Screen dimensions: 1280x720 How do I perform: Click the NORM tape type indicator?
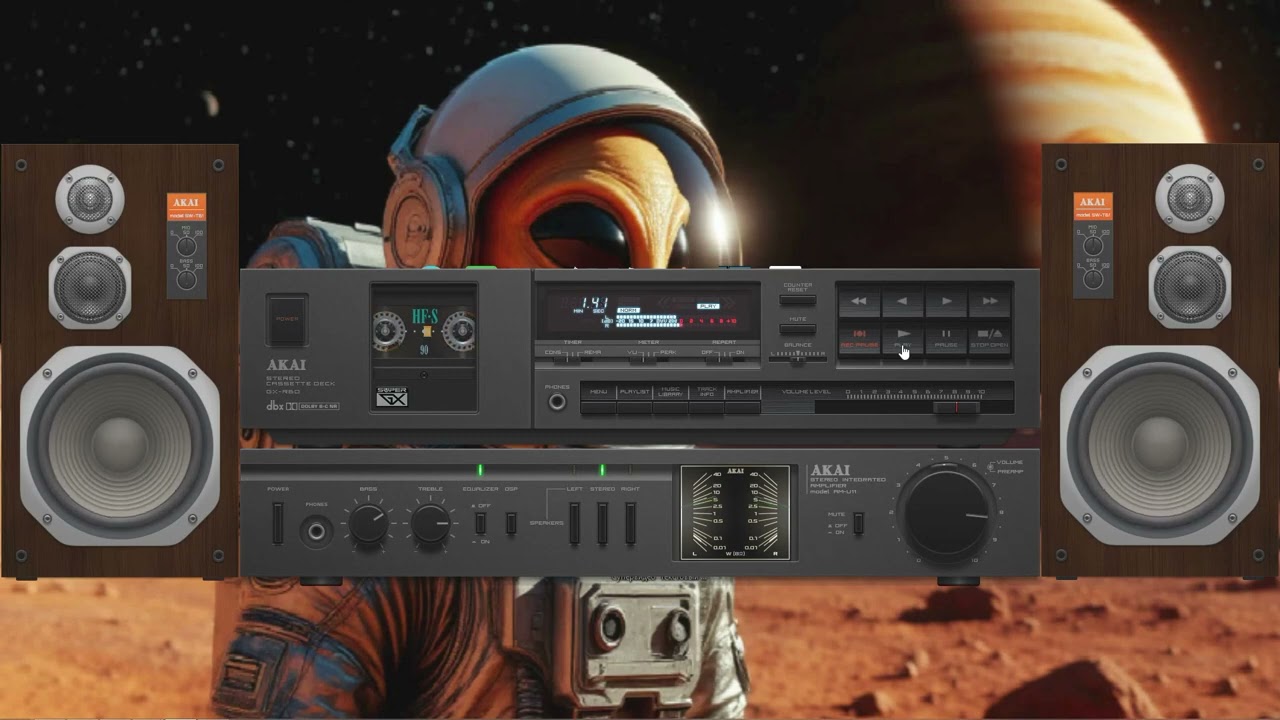pyautogui.click(x=629, y=310)
